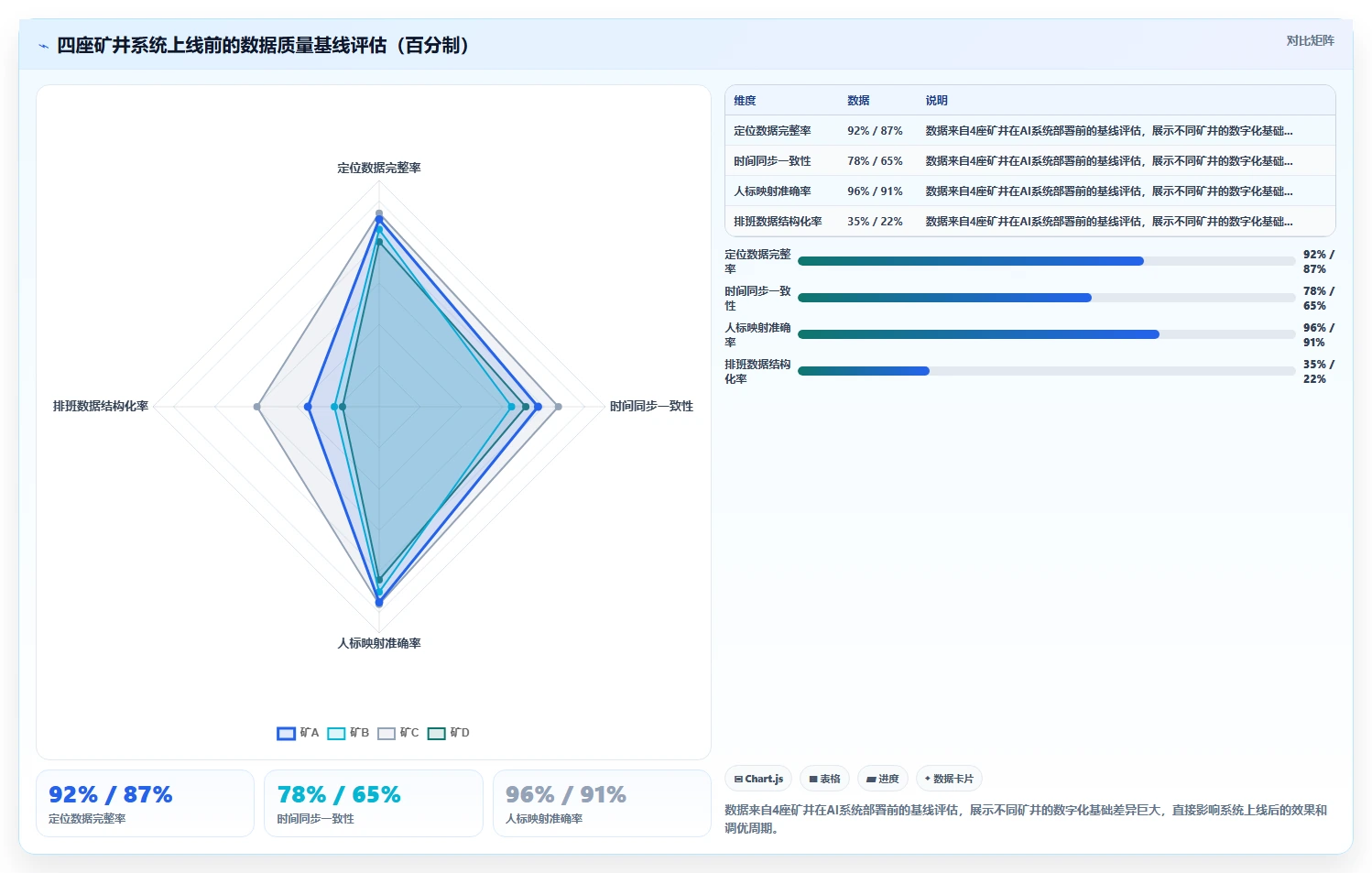Image resolution: width=1372 pixels, height=873 pixels.
Task: Click 矿C data point on 排班数据结构化率 axis
Action: pyautogui.click(x=257, y=407)
